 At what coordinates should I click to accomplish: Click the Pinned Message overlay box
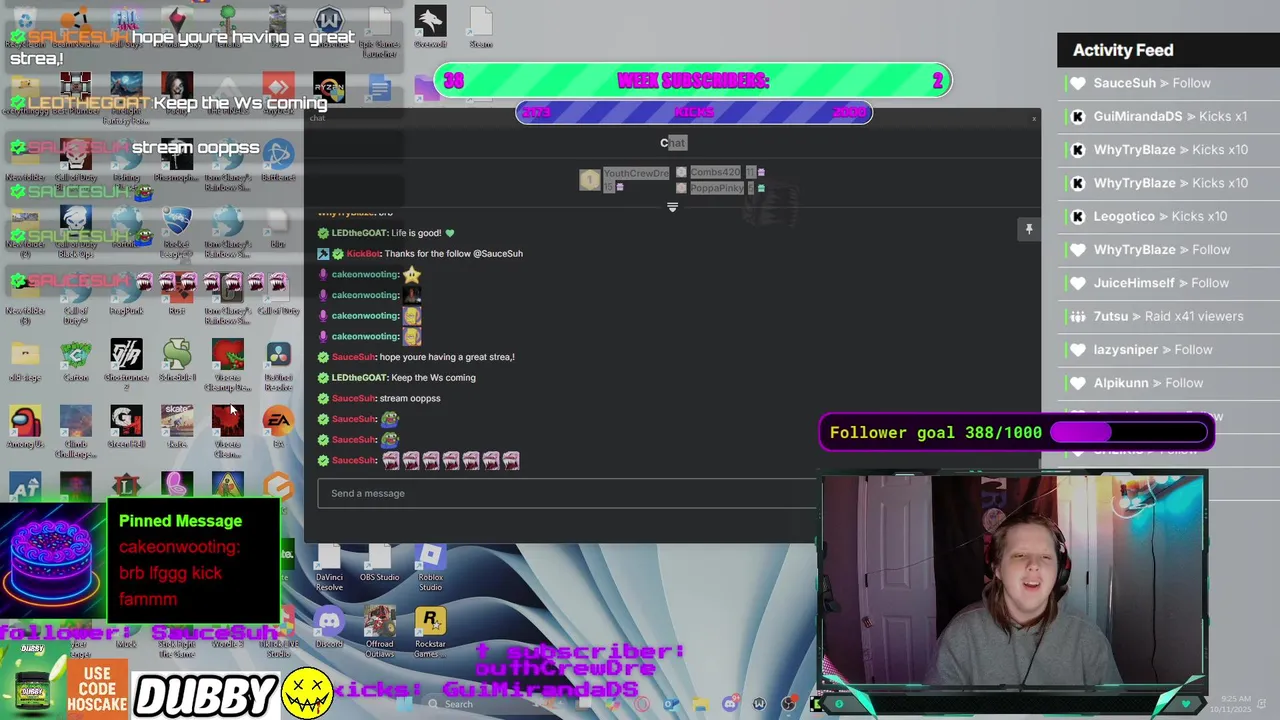click(193, 560)
